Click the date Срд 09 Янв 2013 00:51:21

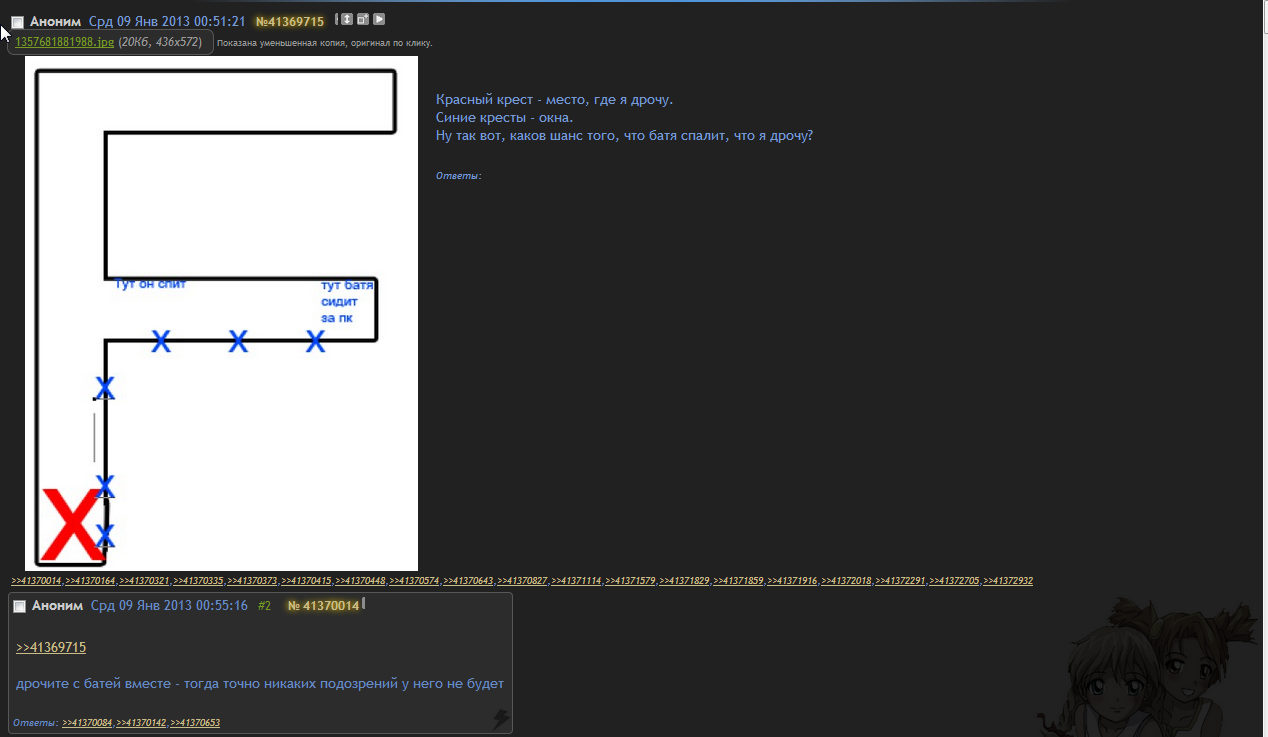click(167, 21)
